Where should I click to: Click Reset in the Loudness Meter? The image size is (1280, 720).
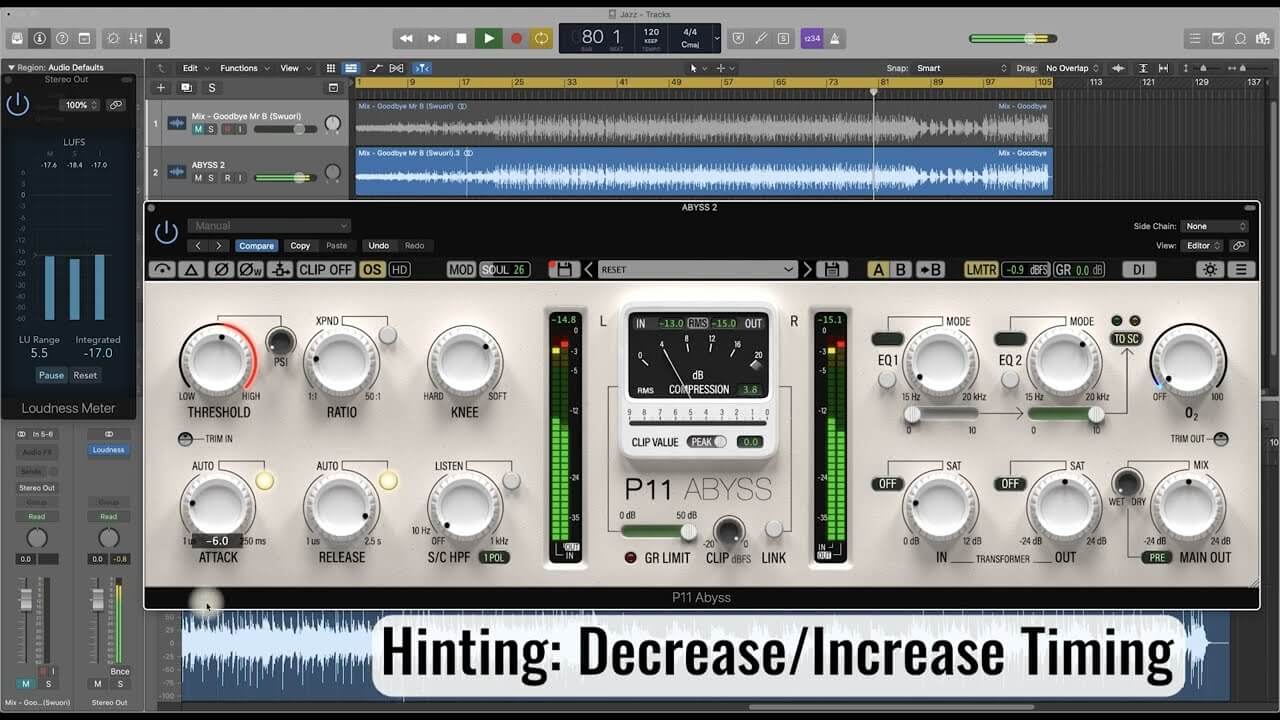point(85,375)
